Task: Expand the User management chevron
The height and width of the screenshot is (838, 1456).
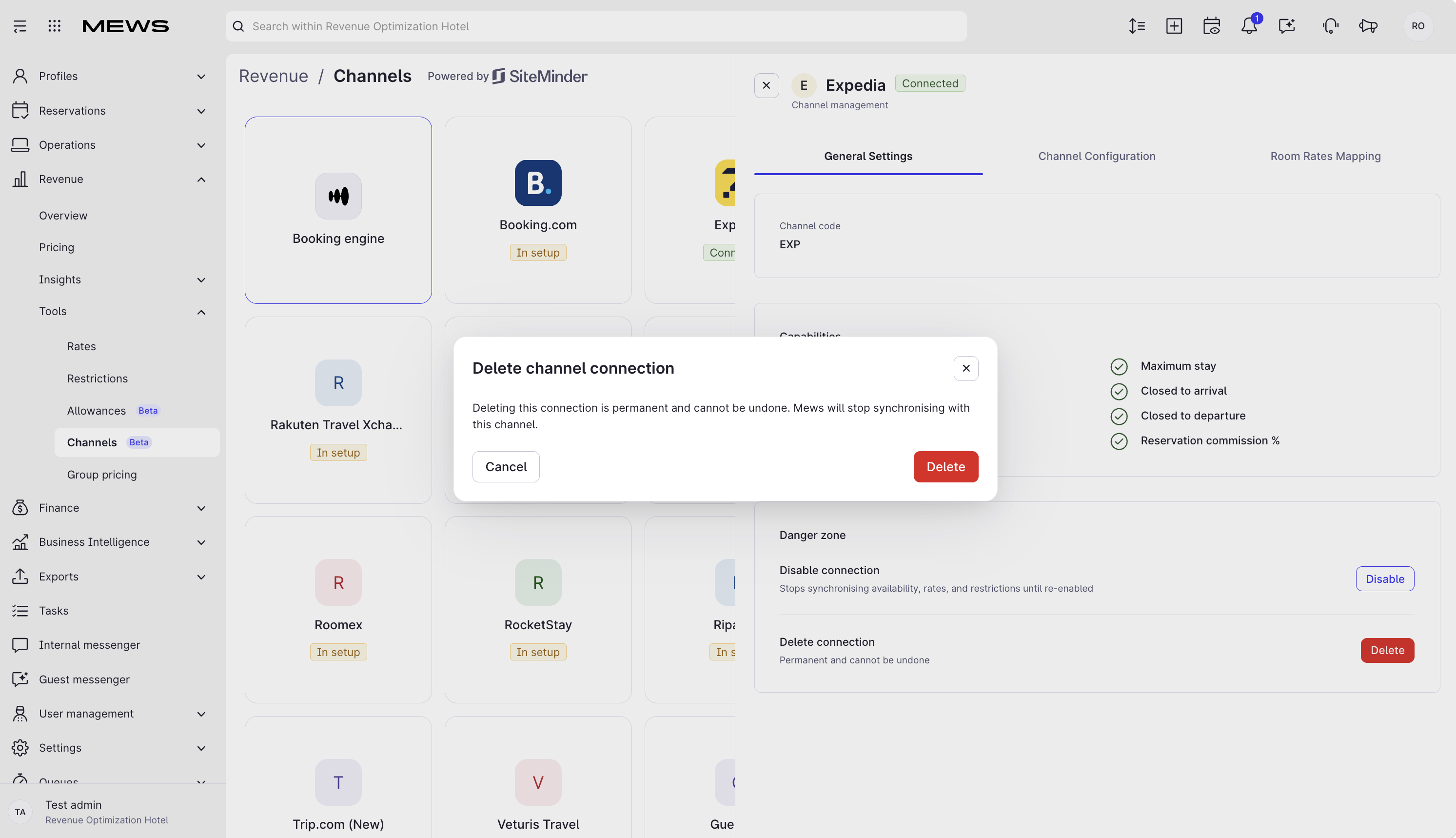Action: tap(201, 714)
